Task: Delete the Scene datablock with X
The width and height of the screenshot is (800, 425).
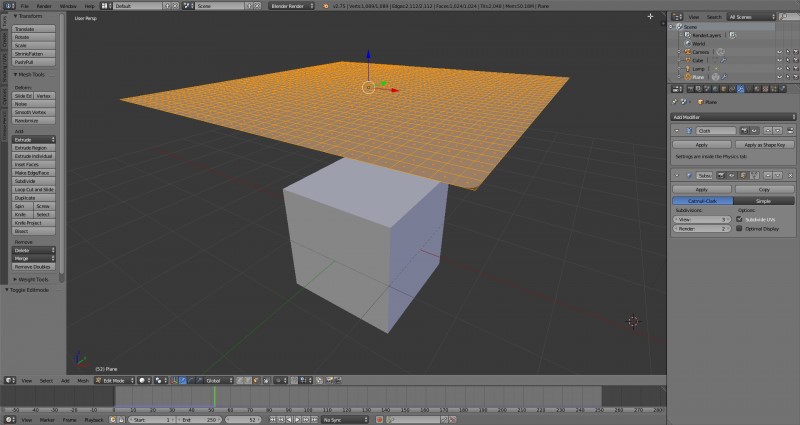Action: (257, 6)
